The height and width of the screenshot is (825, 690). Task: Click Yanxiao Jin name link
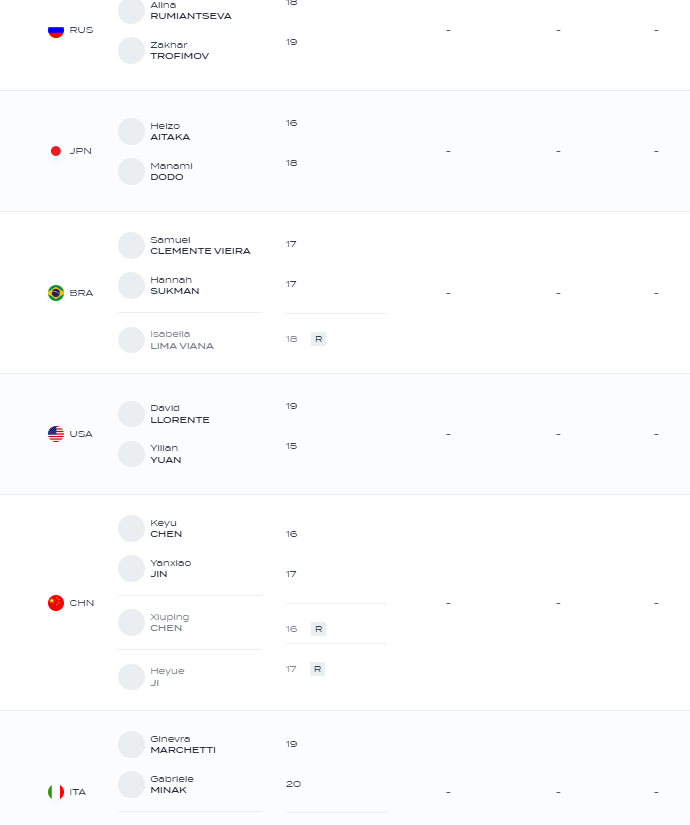click(171, 568)
